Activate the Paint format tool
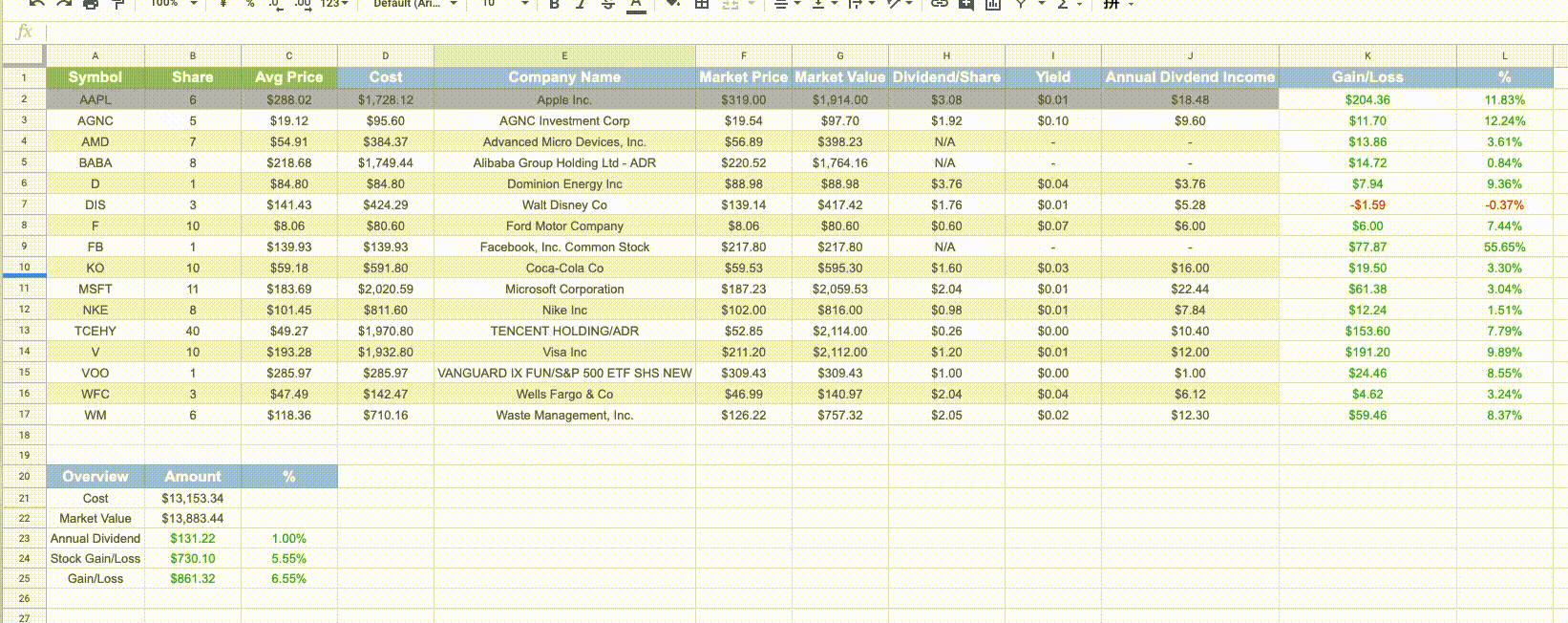The width and height of the screenshot is (1568, 623). pos(118,4)
